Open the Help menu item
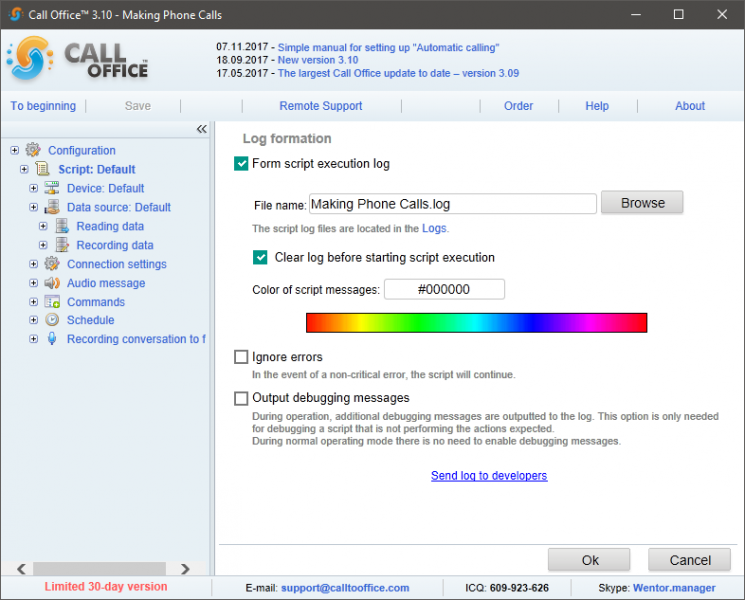 [x=597, y=106]
